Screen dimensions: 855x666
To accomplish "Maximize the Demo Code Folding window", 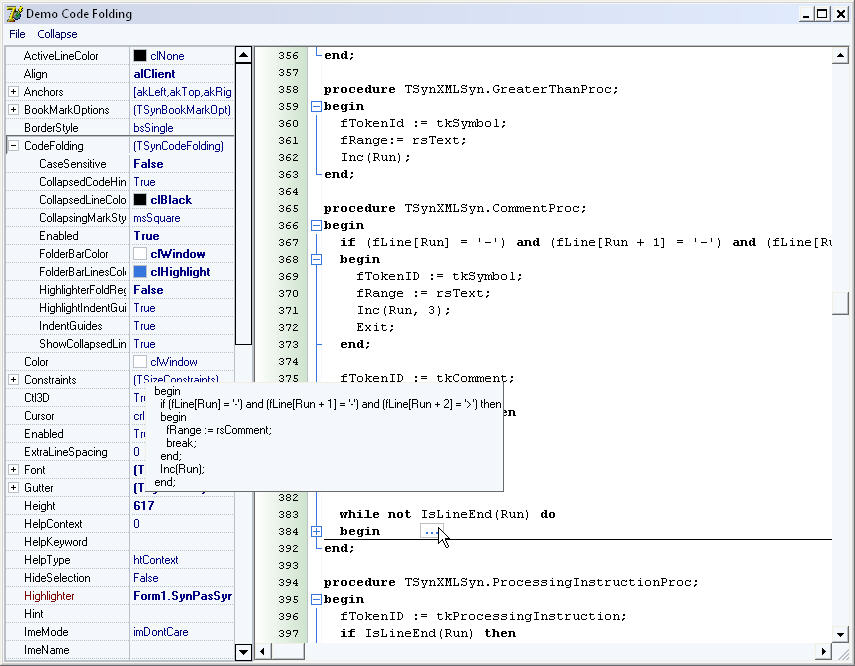I will 822,14.
